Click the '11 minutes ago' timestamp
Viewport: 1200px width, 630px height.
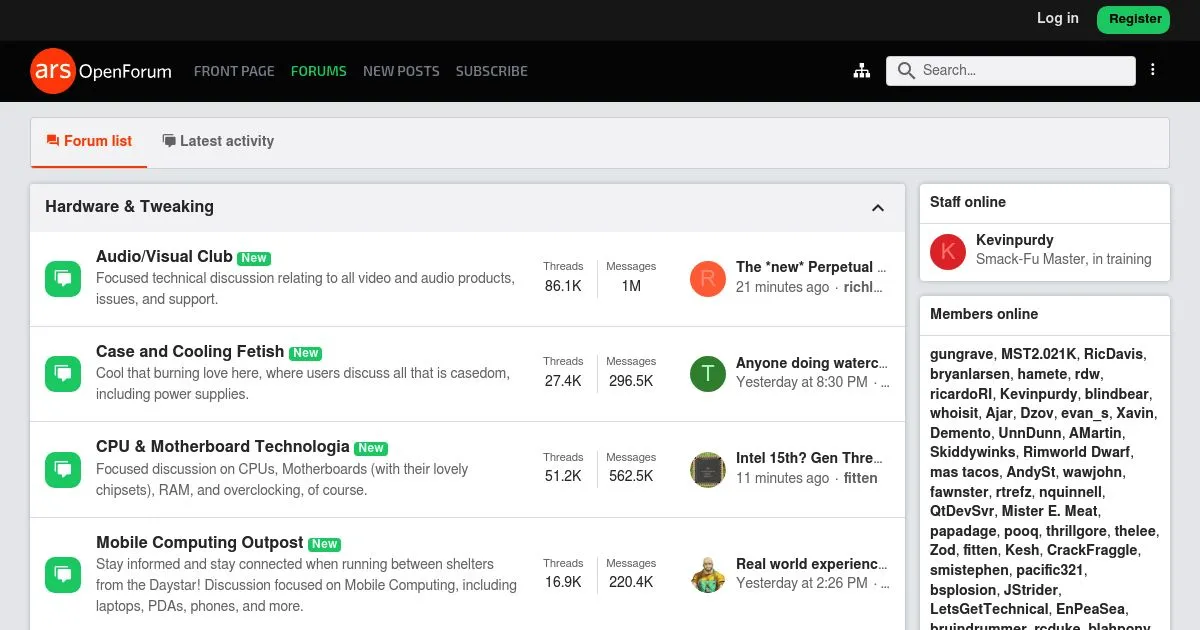[x=783, y=478]
